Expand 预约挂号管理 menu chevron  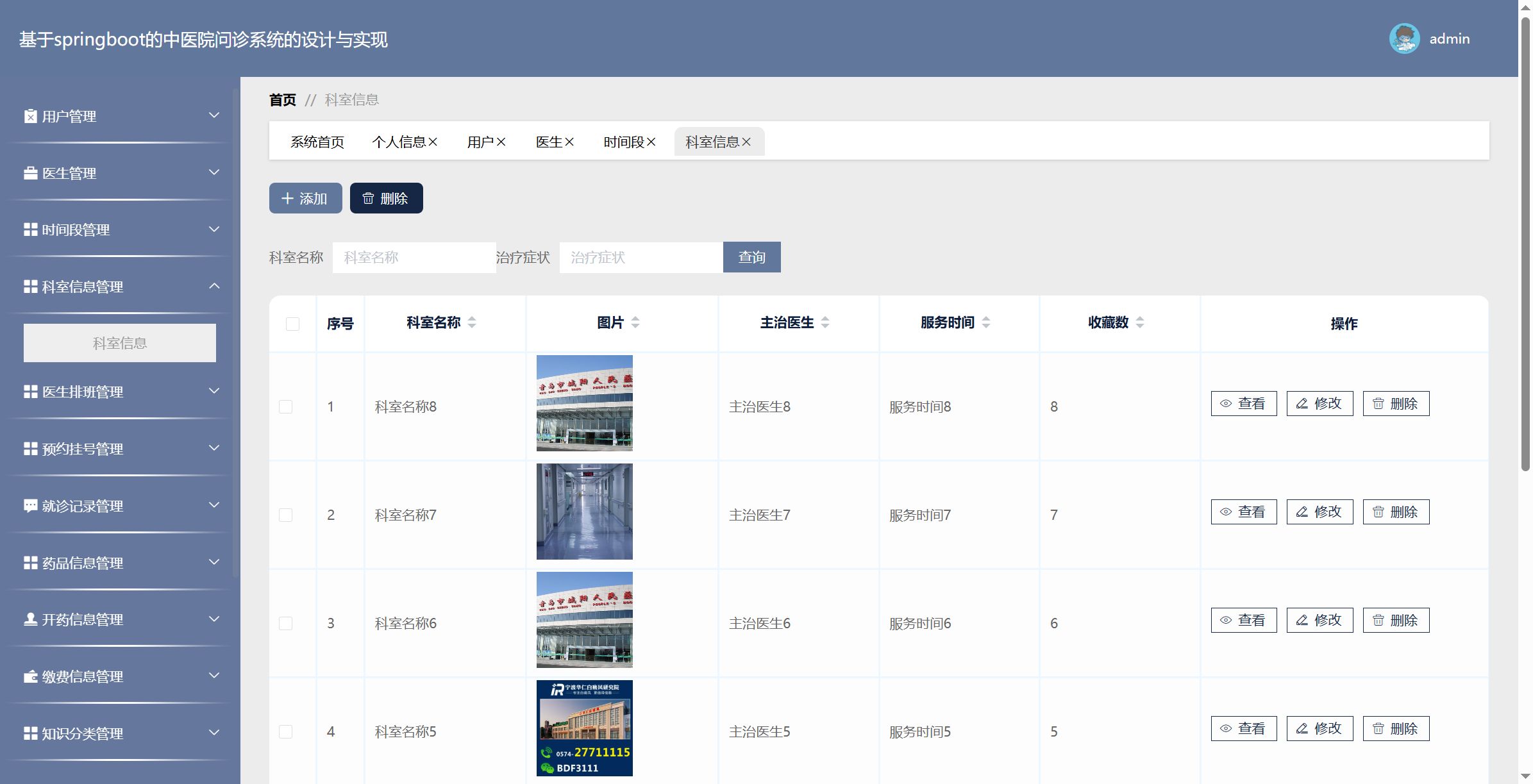[x=214, y=448]
